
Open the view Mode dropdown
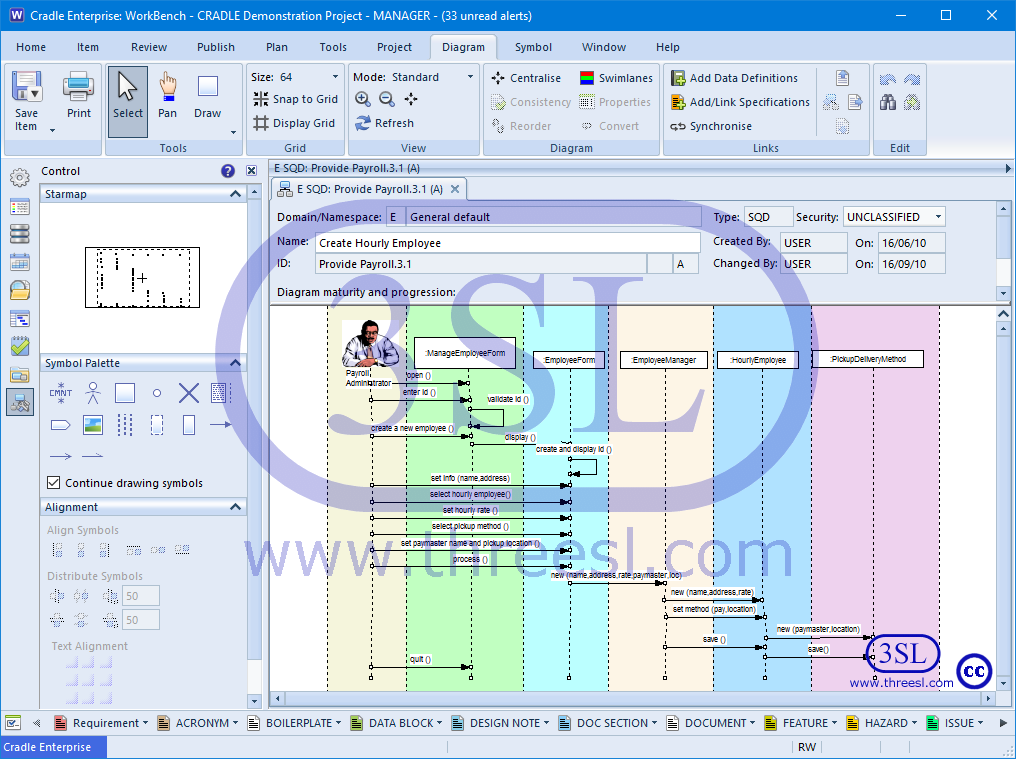[x=470, y=77]
